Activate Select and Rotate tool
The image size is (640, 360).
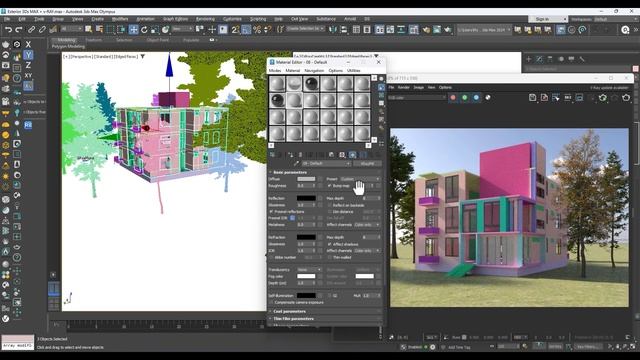[144, 29]
